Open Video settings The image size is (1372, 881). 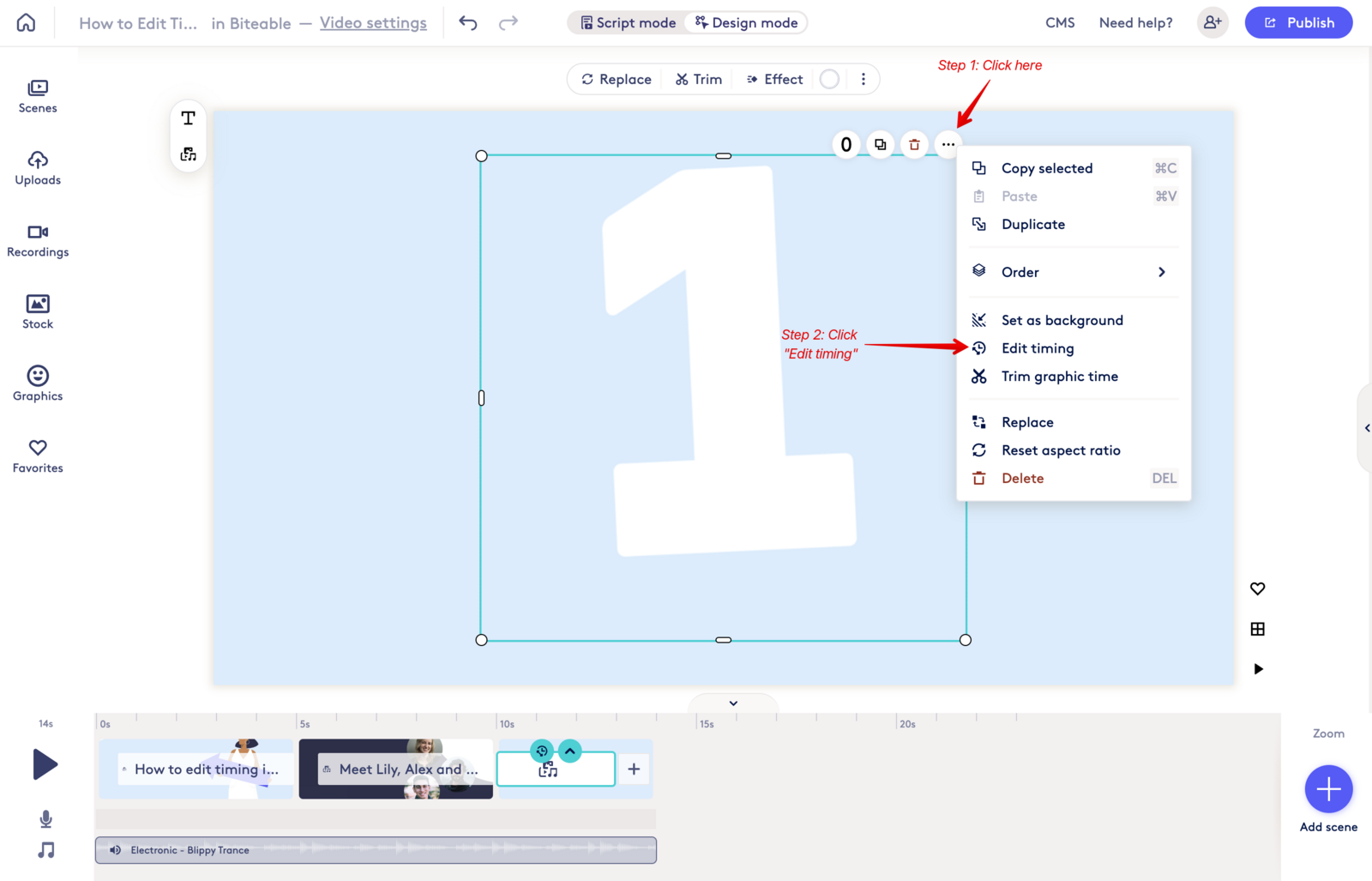pyautogui.click(x=373, y=23)
